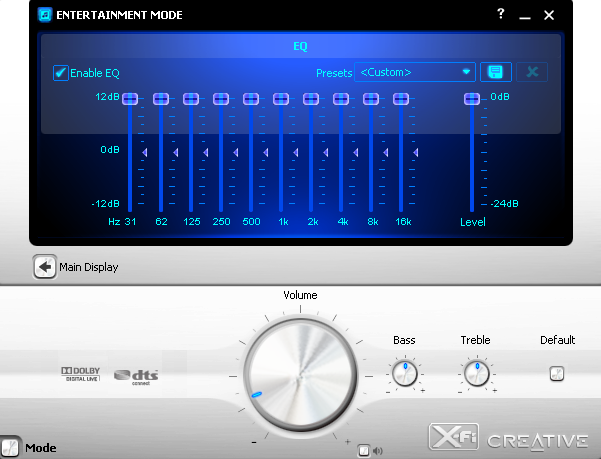This screenshot has height=459, width=601.
Task: Click the 2k EQ slider handle
Action: pos(311,99)
